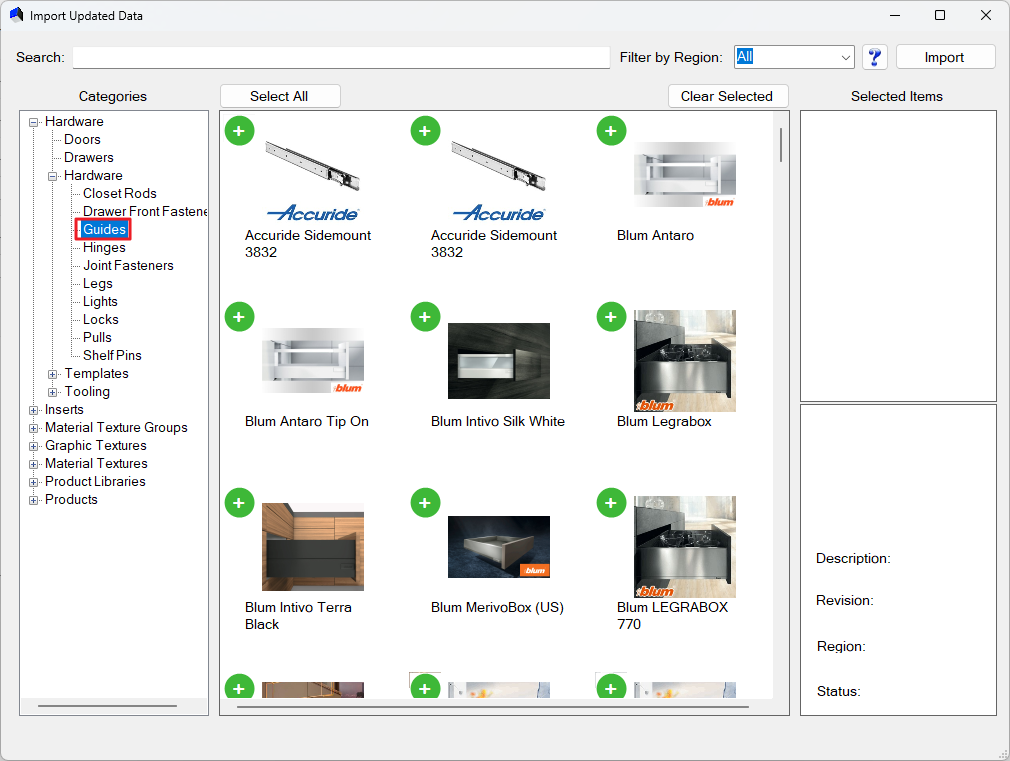Viewport: 1010px width, 761px height.
Task: Click the Select All button
Action: coord(280,96)
